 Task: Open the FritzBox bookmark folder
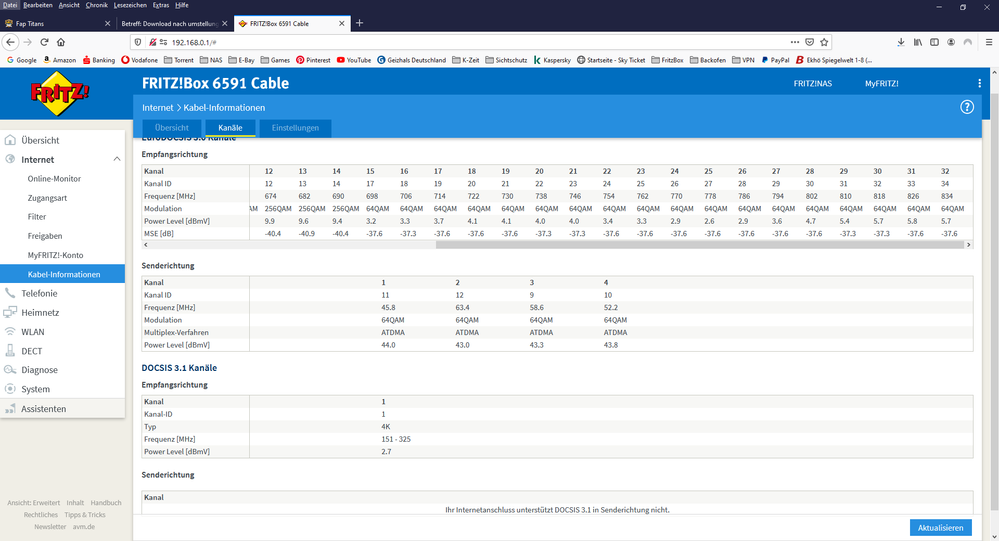tap(667, 60)
